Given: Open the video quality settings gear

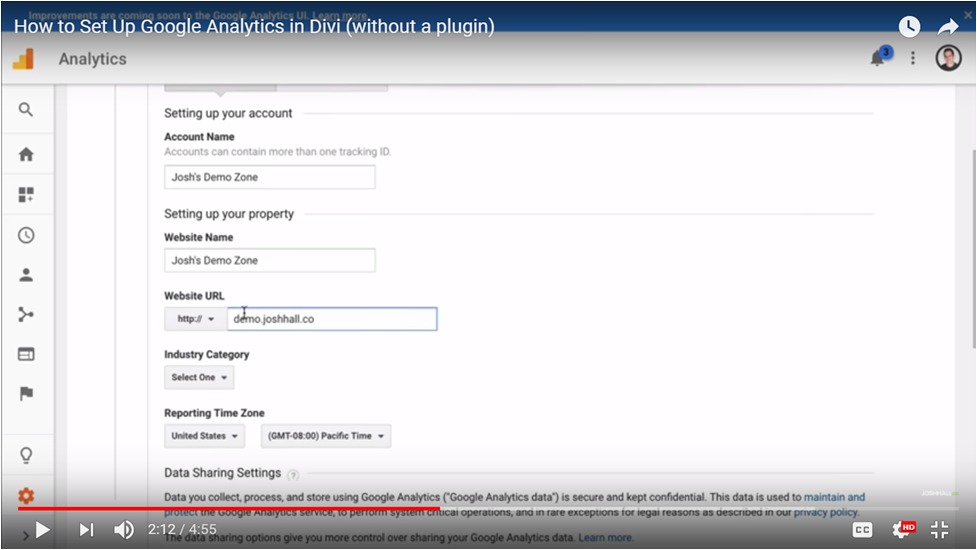Looking at the screenshot, I should pos(902,530).
